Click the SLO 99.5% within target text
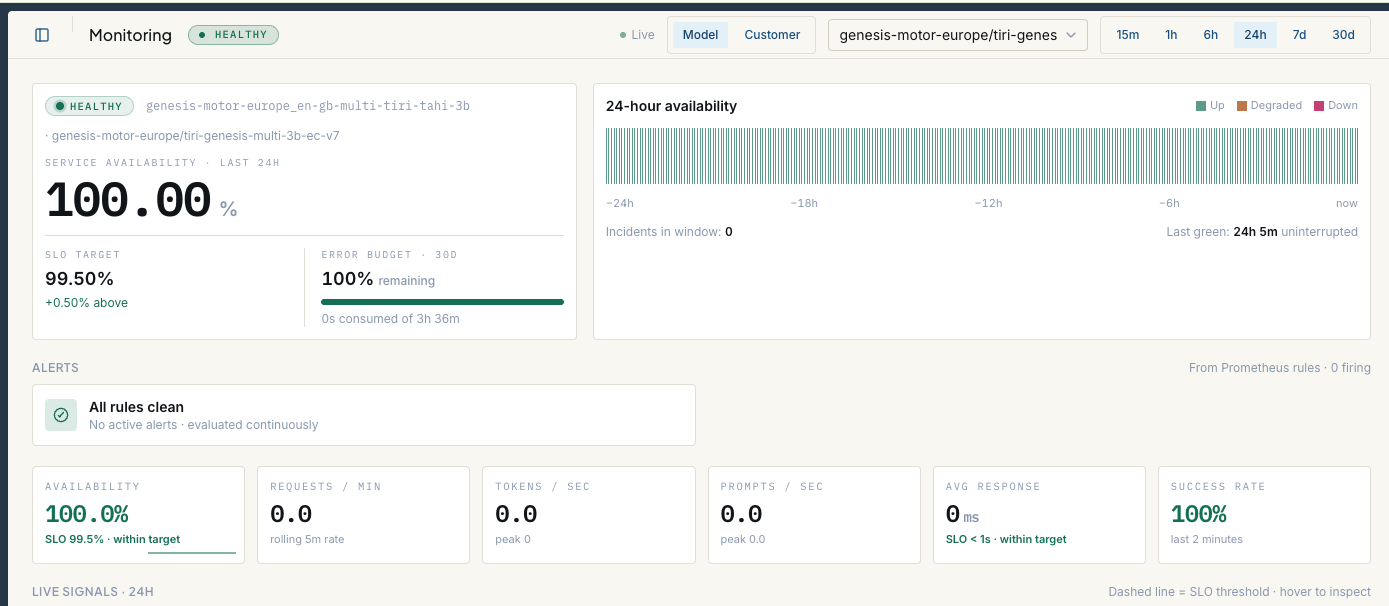The image size is (1389, 606). [112, 539]
